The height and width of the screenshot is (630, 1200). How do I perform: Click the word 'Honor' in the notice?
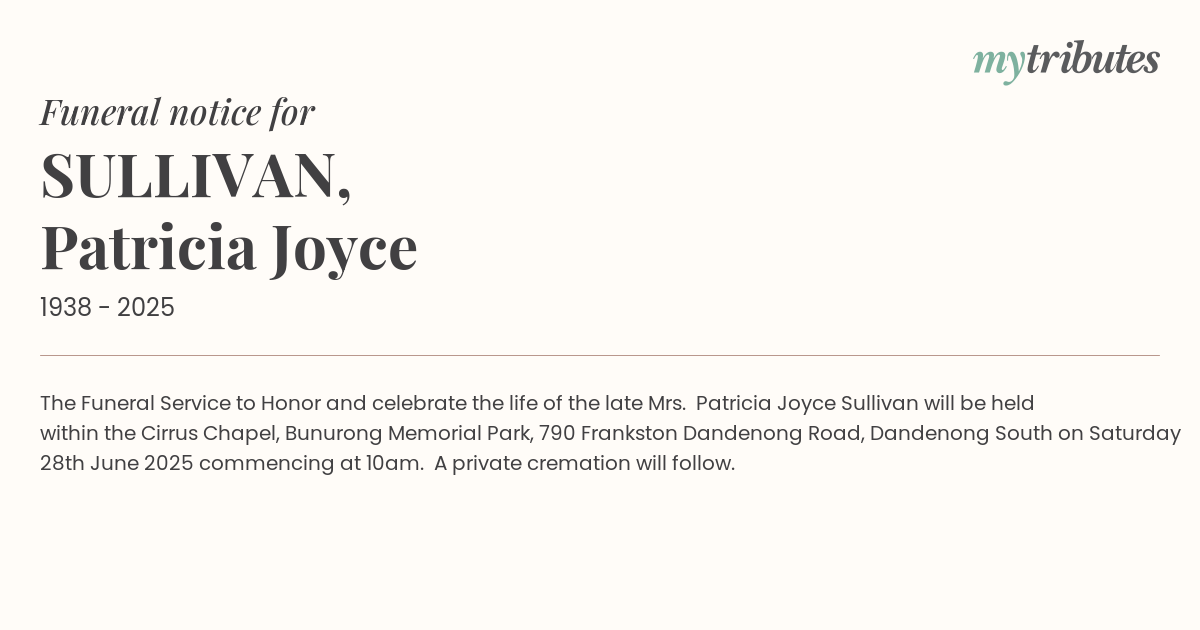click(x=291, y=404)
